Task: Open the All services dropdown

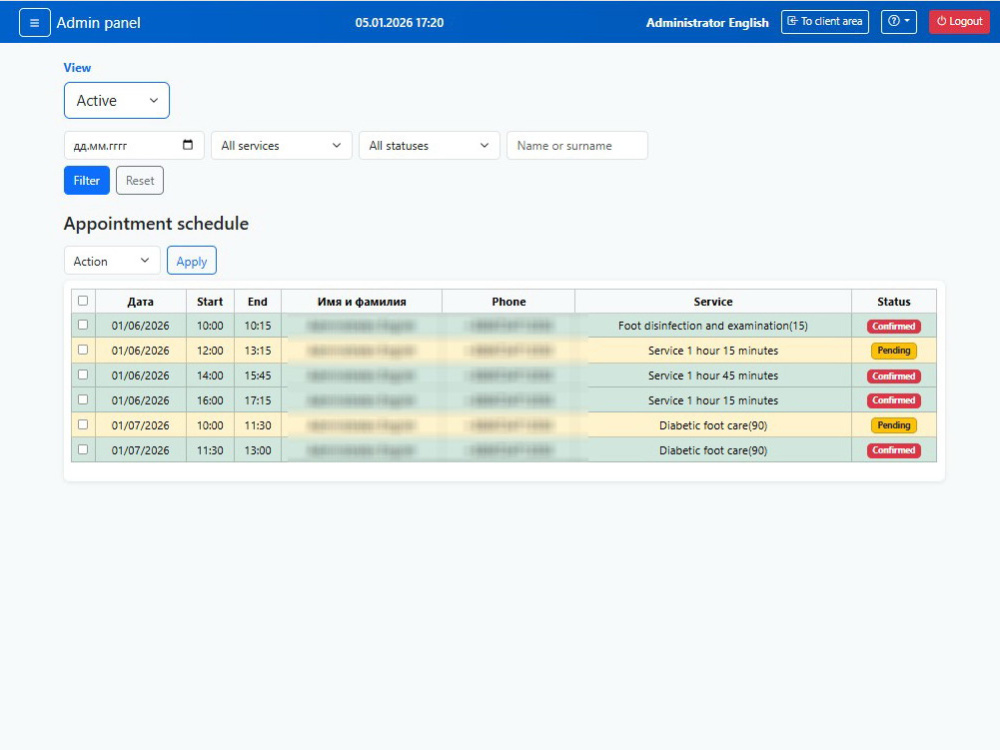Action: (x=281, y=145)
